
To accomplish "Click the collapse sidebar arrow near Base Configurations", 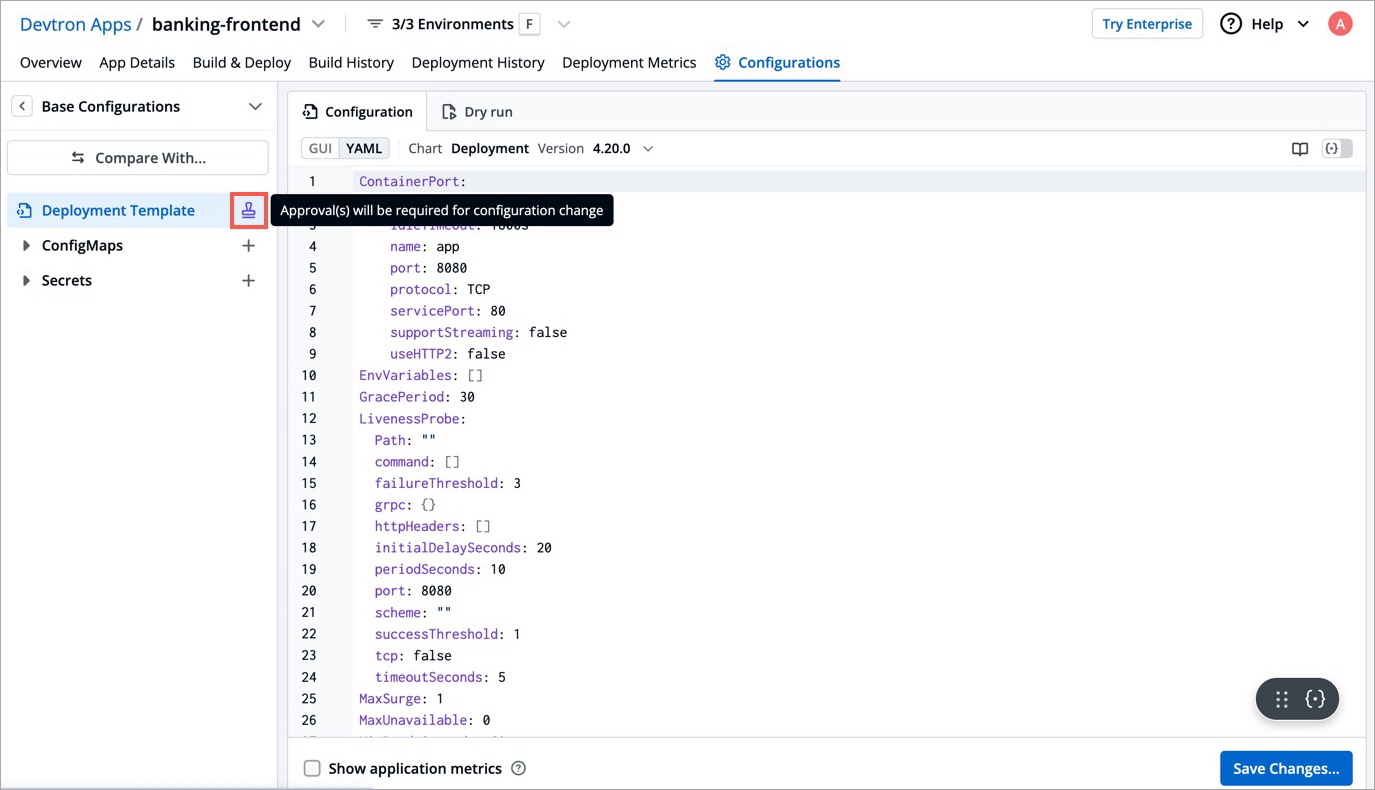I will coord(22,106).
